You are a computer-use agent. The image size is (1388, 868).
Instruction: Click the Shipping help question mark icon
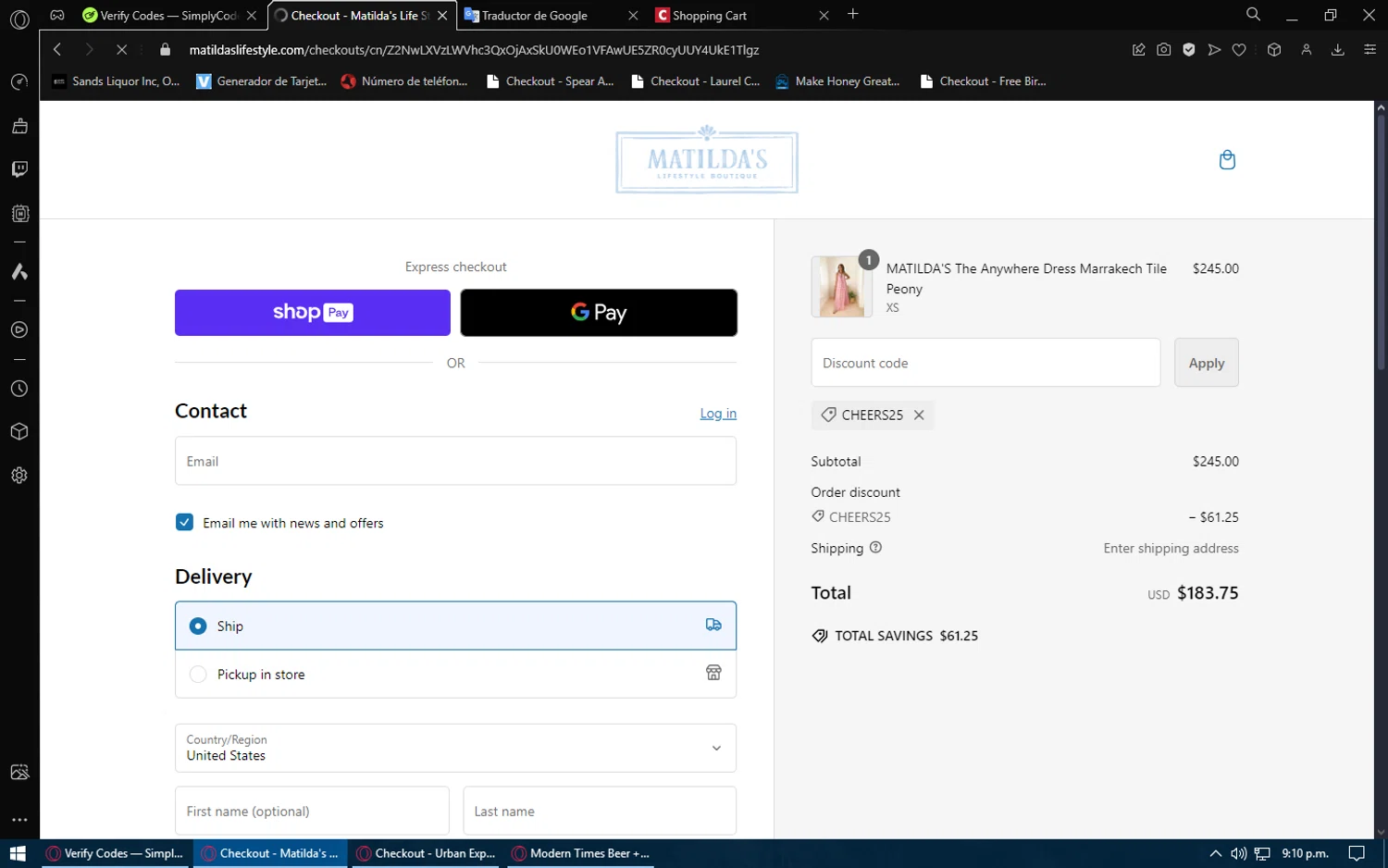click(875, 547)
